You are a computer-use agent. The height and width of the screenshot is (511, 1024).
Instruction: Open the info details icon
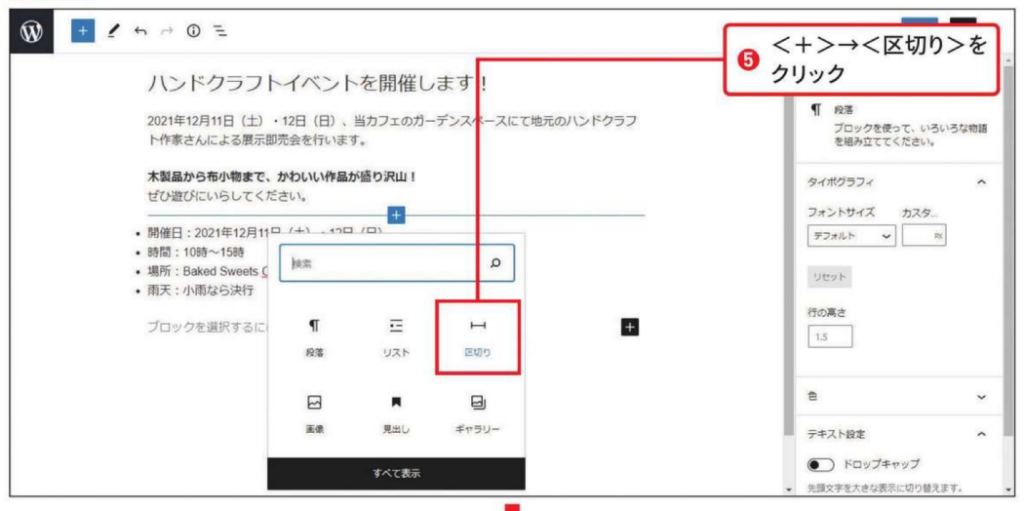click(193, 31)
